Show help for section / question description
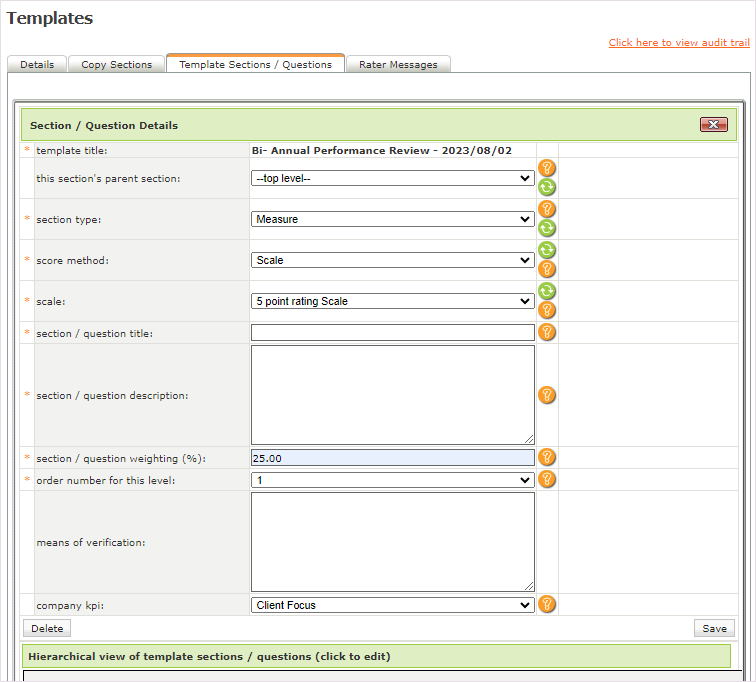Viewport: 756px width, 682px height. tap(547, 395)
